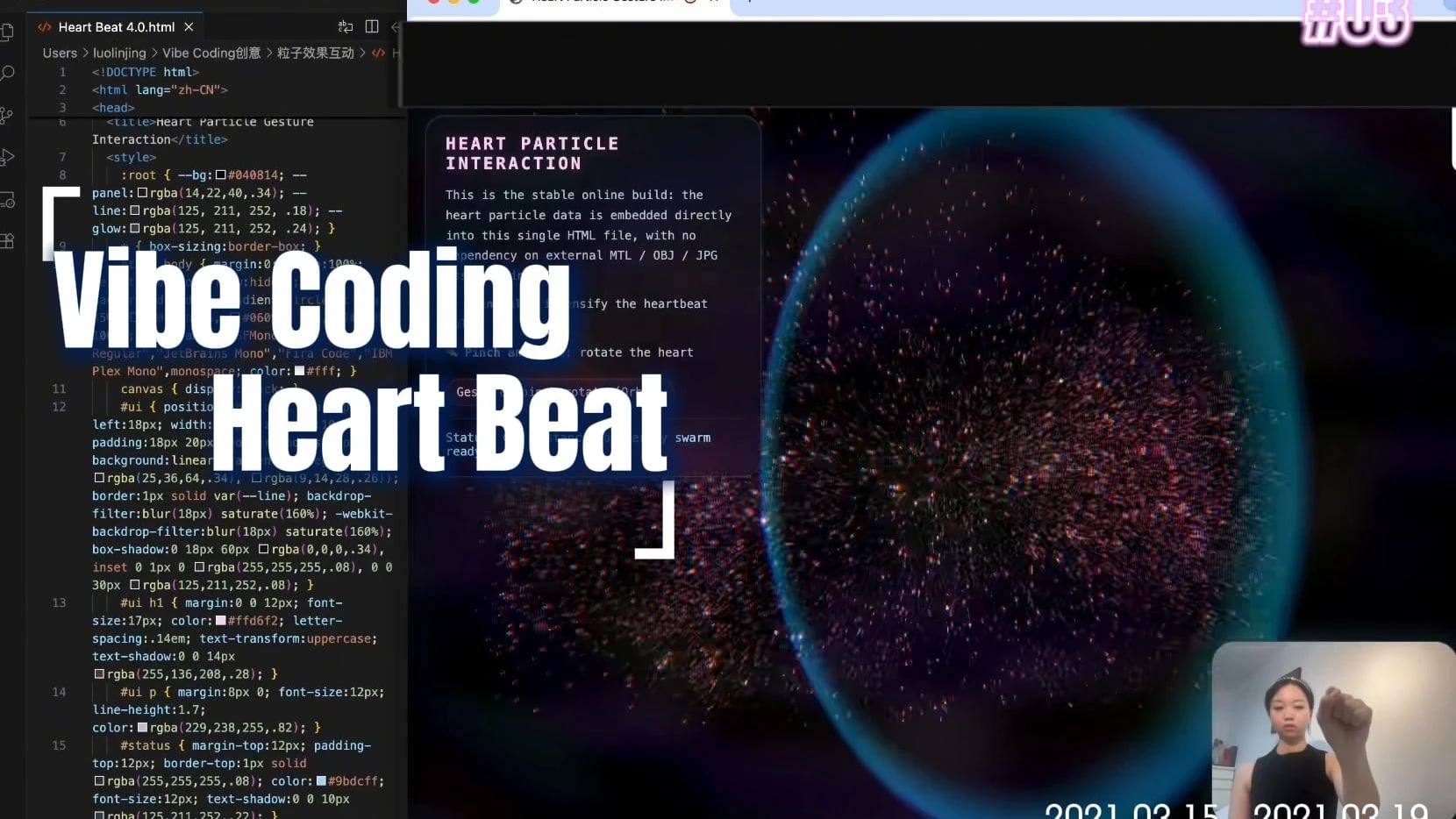Viewport: 1456px width, 819px height.
Task: Select the Heart Beat 4.0.html editor tab
Action: 116,27
